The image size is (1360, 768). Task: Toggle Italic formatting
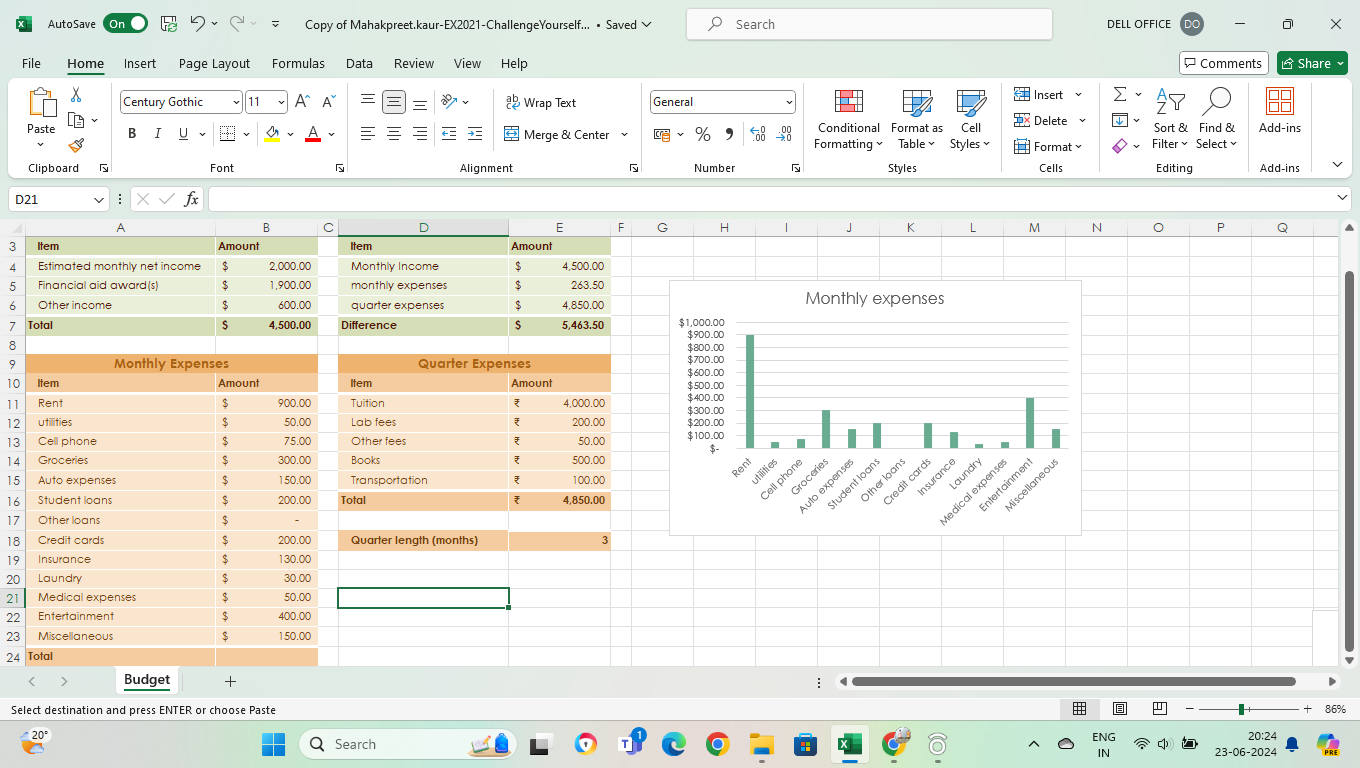pos(157,134)
